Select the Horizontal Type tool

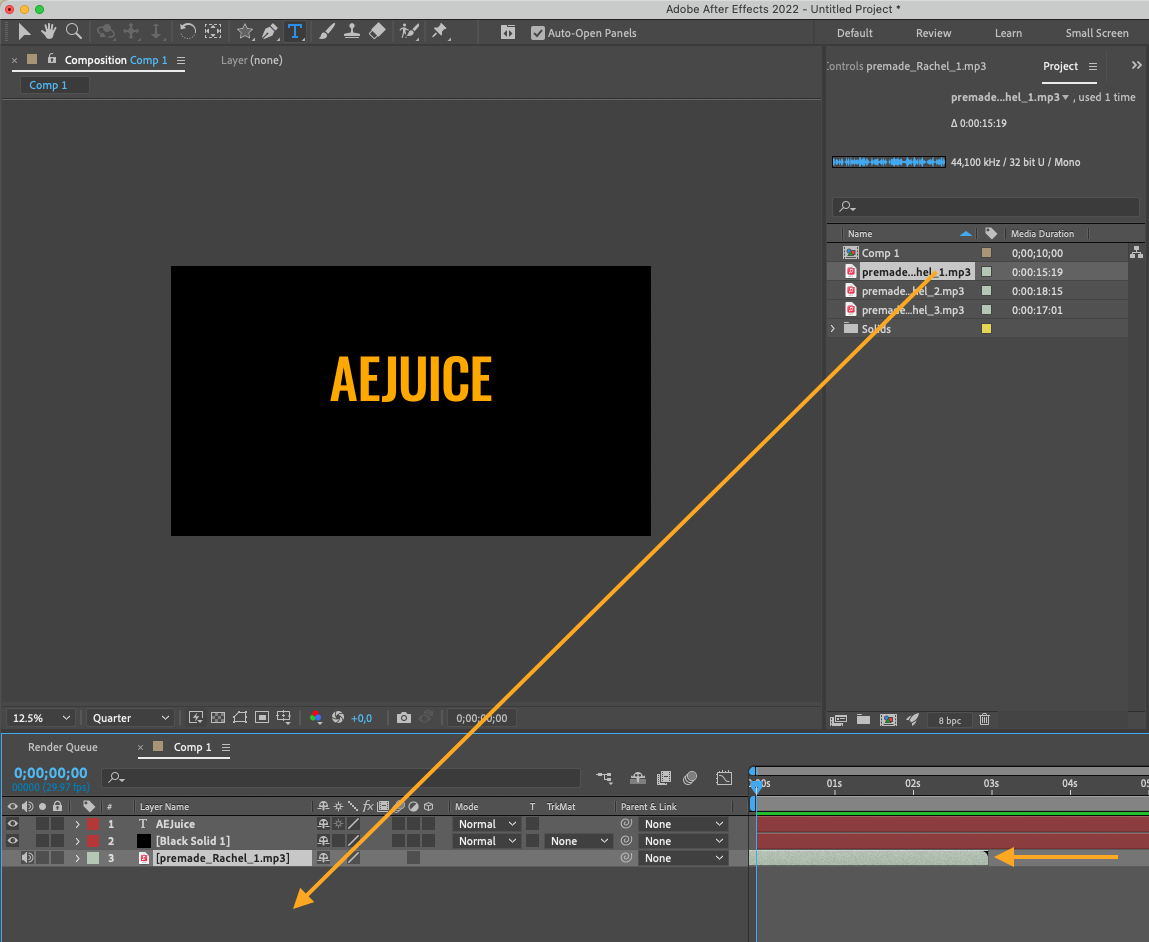click(x=295, y=32)
